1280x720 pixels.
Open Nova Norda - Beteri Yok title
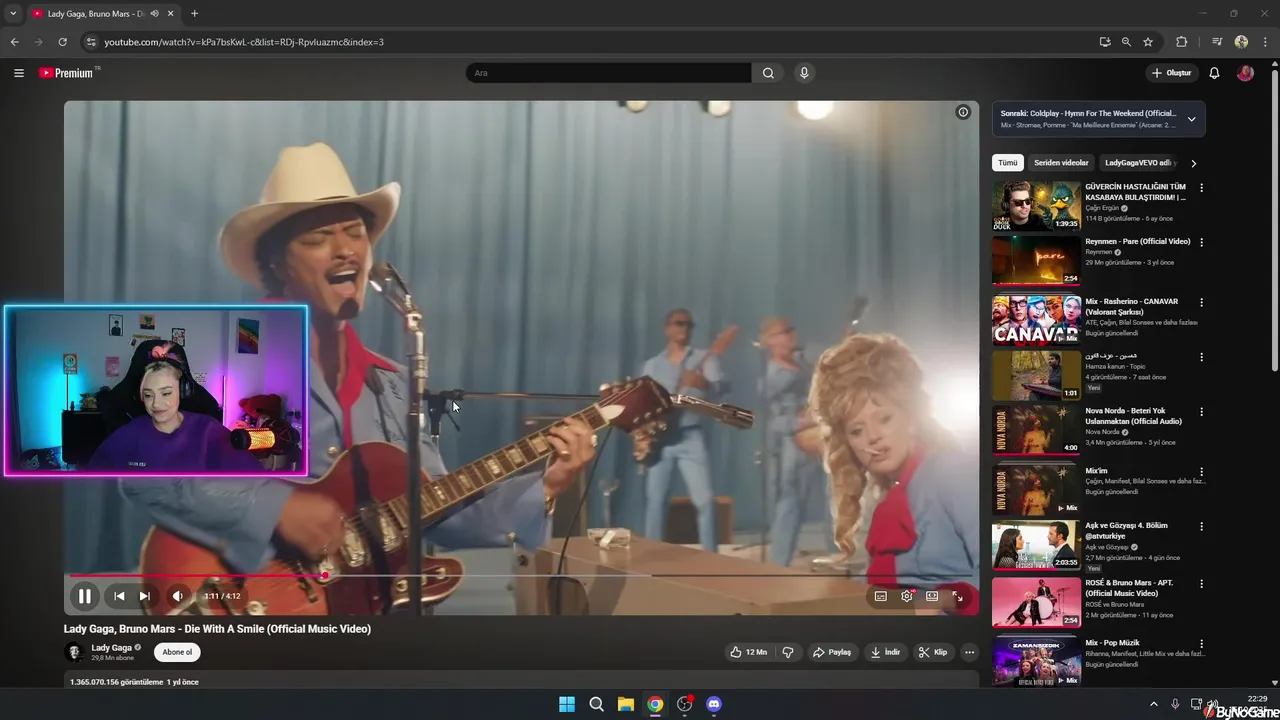pos(1133,416)
